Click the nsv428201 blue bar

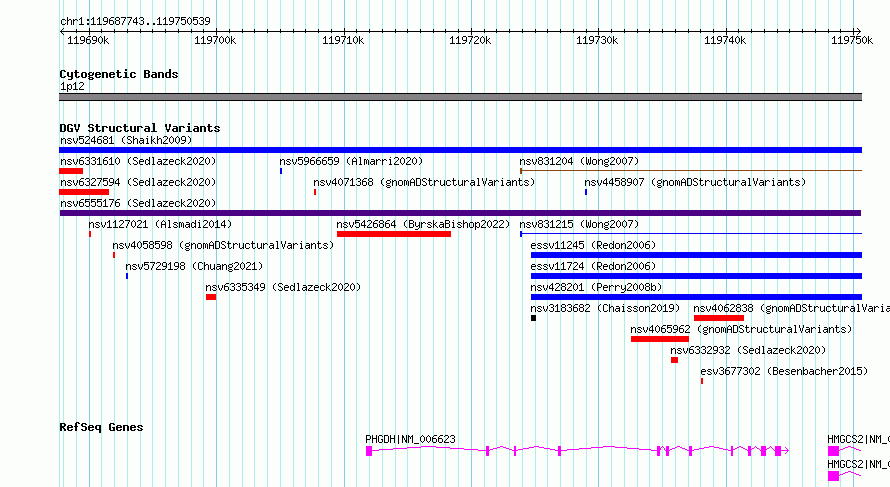click(696, 297)
